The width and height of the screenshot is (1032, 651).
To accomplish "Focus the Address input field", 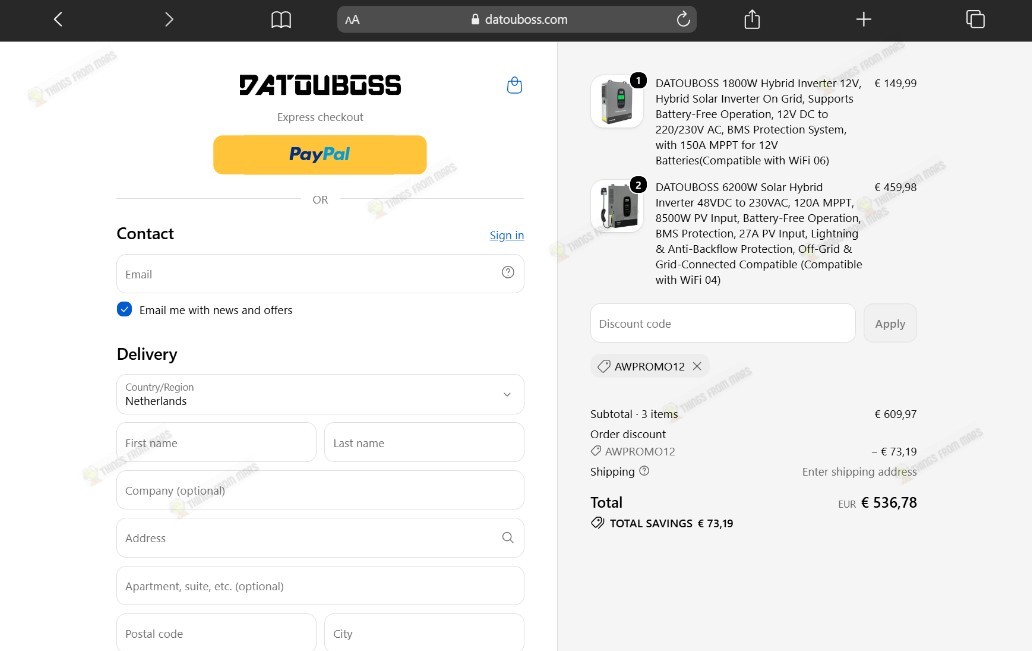I will (x=320, y=538).
